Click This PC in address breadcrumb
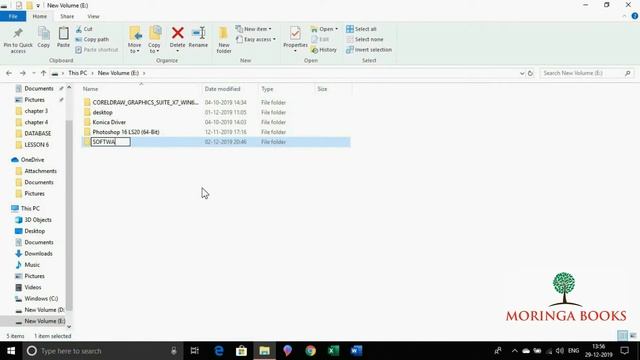The width and height of the screenshot is (640, 360). pos(78,73)
